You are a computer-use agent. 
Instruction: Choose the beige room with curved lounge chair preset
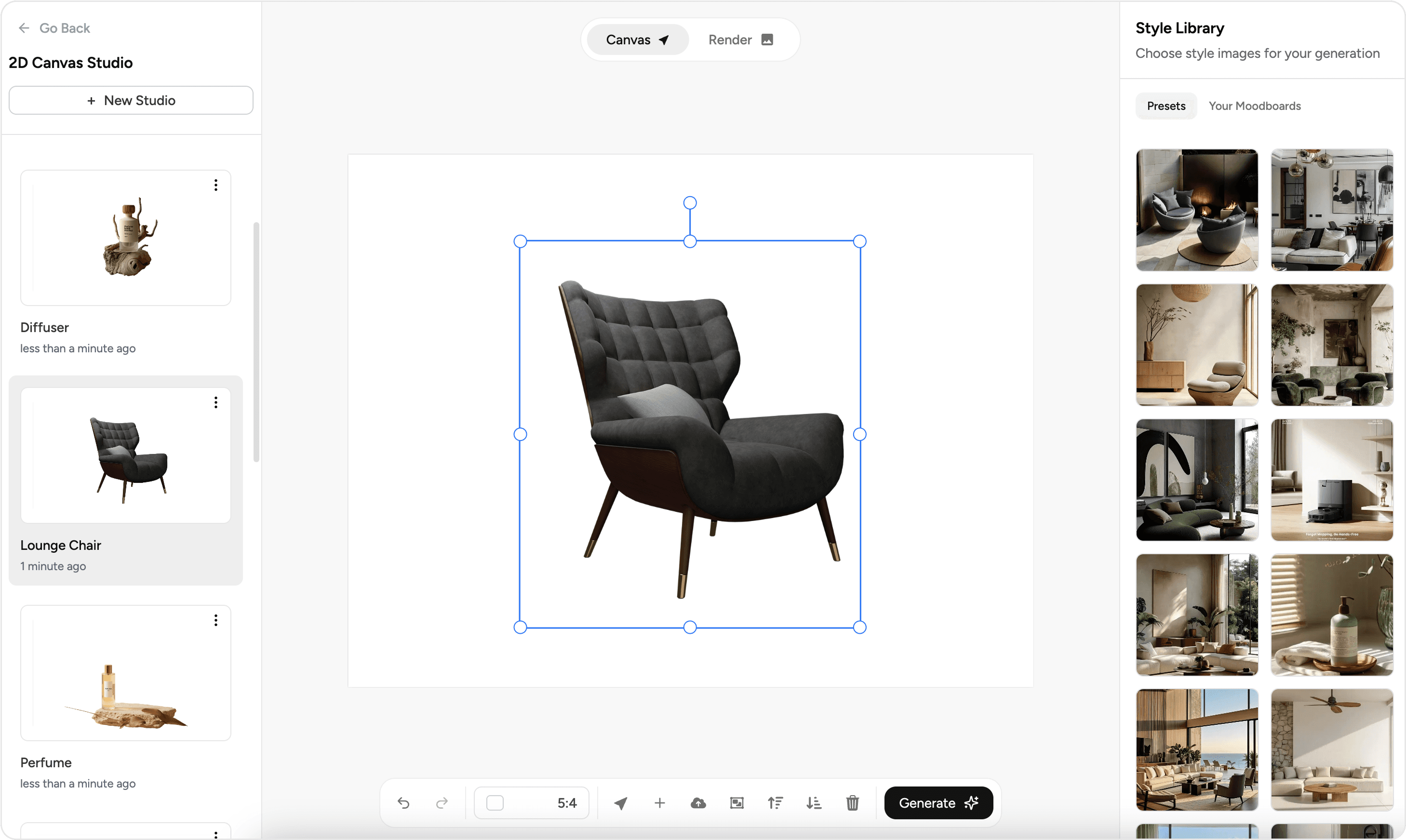[1197, 345]
